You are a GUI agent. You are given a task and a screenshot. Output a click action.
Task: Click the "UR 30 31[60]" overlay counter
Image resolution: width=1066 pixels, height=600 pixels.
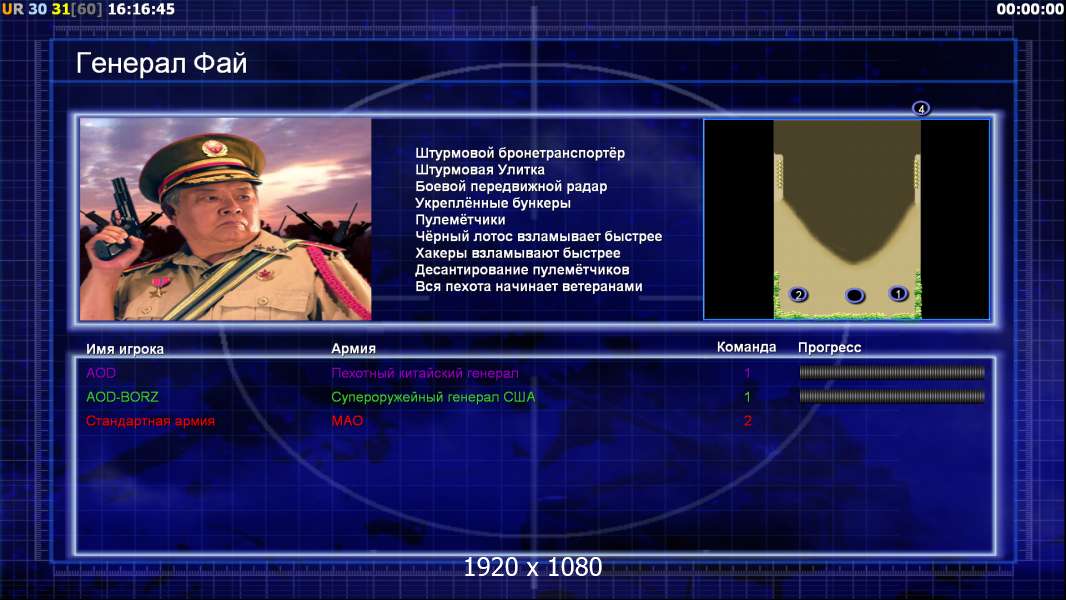click(52, 9)
